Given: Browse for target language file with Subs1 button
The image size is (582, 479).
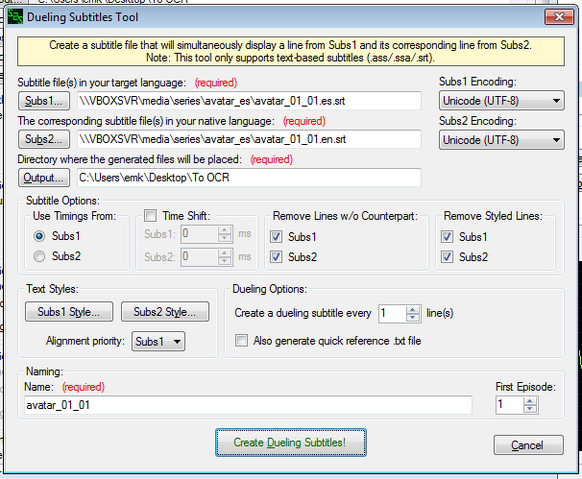Looking at the screenshot, I should [x=44, y=101].
